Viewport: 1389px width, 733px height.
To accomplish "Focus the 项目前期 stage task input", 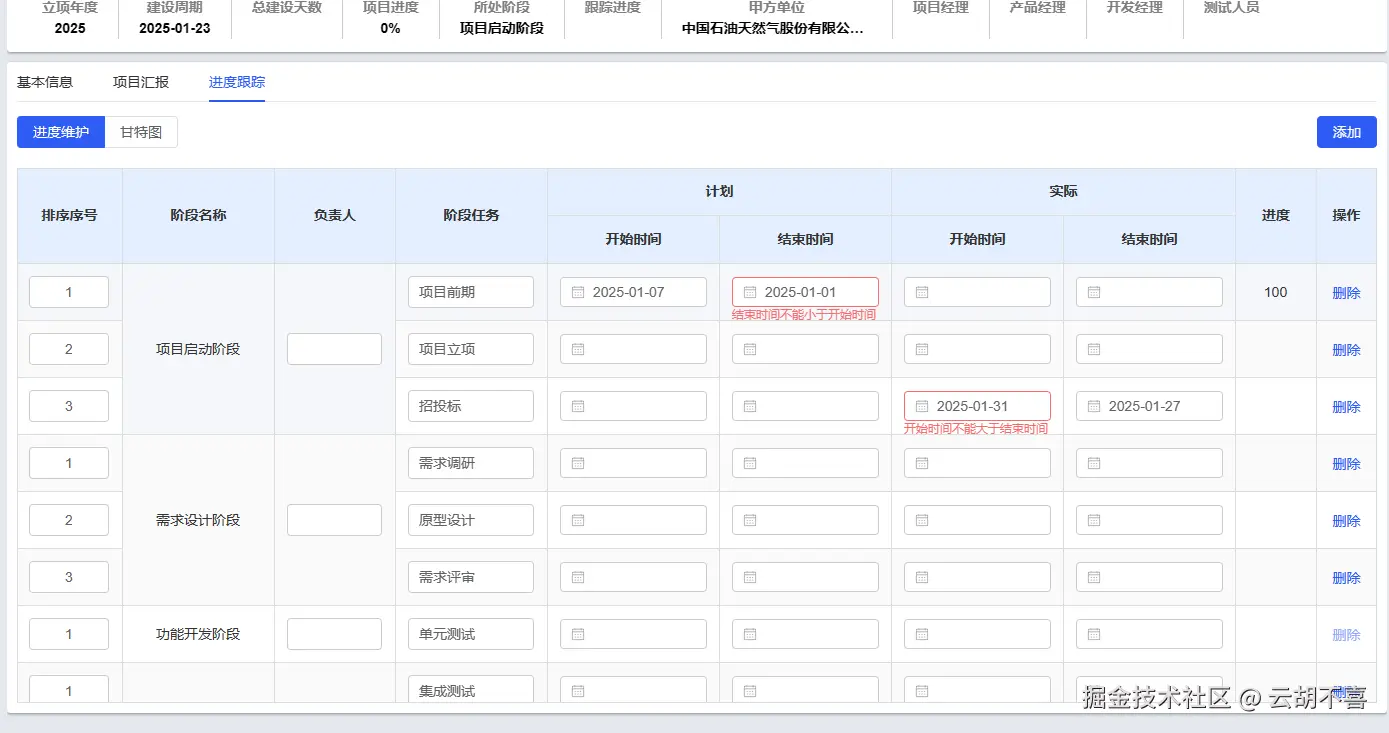I will [471, 292].
